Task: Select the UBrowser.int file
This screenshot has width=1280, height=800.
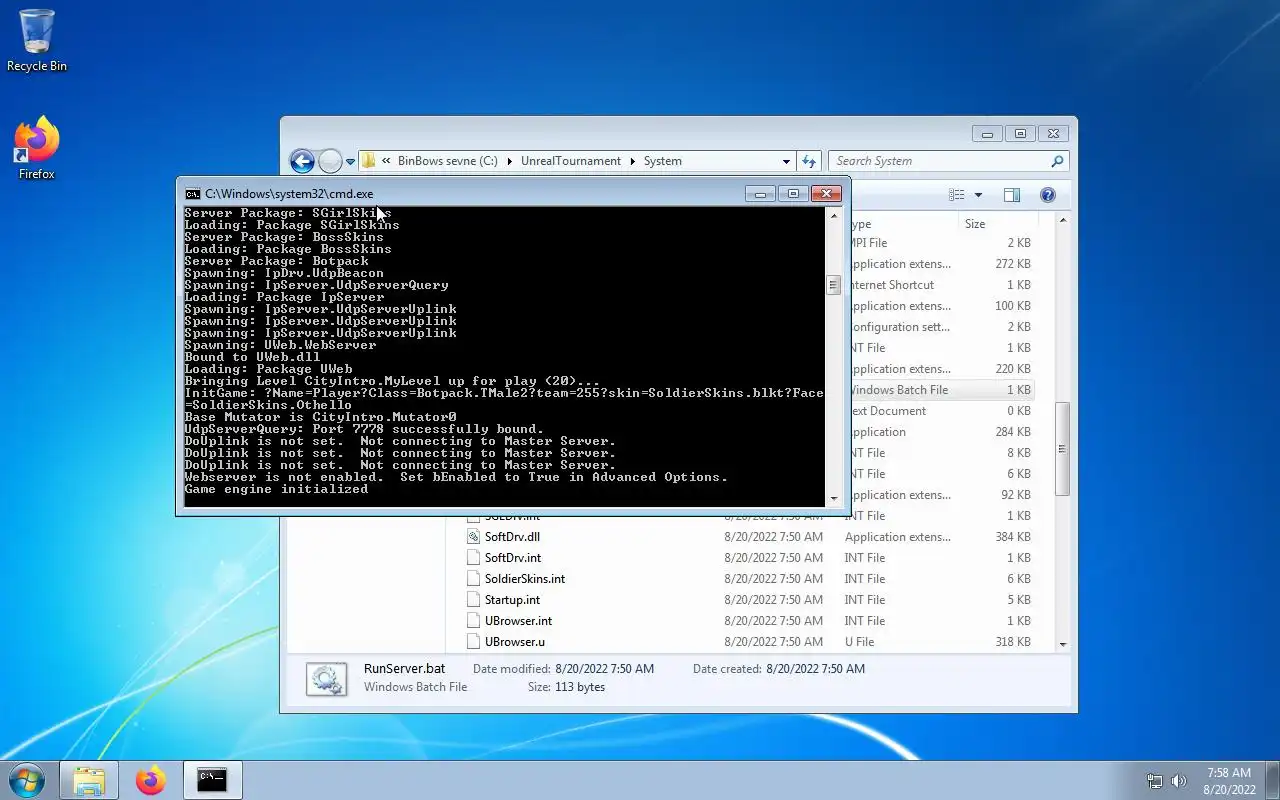Action: click(518, 621)
